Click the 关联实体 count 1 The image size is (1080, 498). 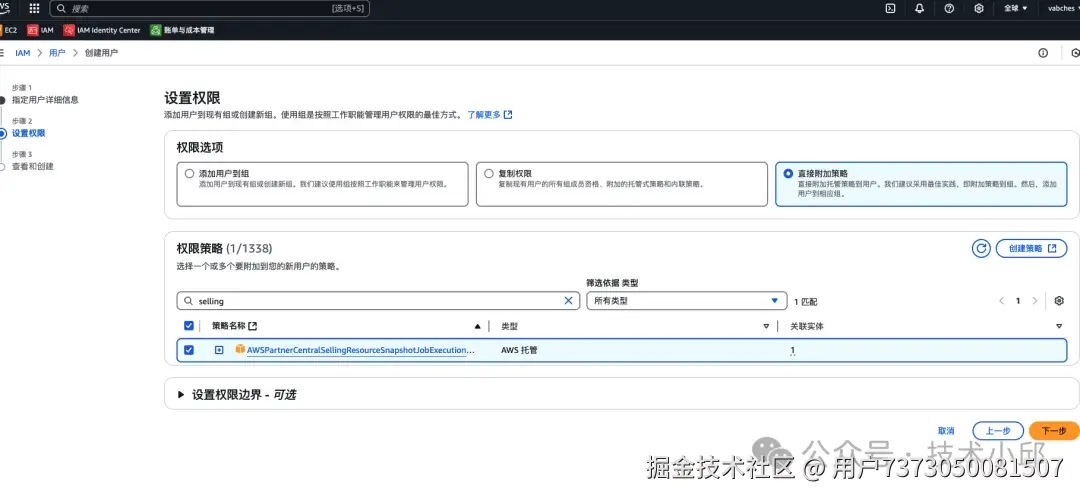(x=792, y=350)
